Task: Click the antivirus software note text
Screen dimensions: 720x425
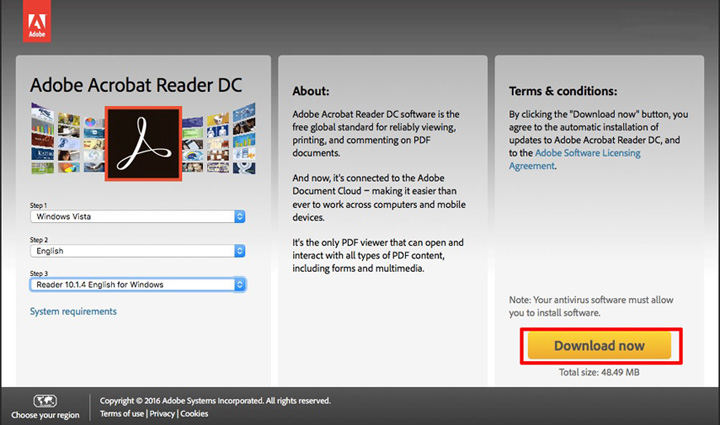Action: (x=591, y=306)
